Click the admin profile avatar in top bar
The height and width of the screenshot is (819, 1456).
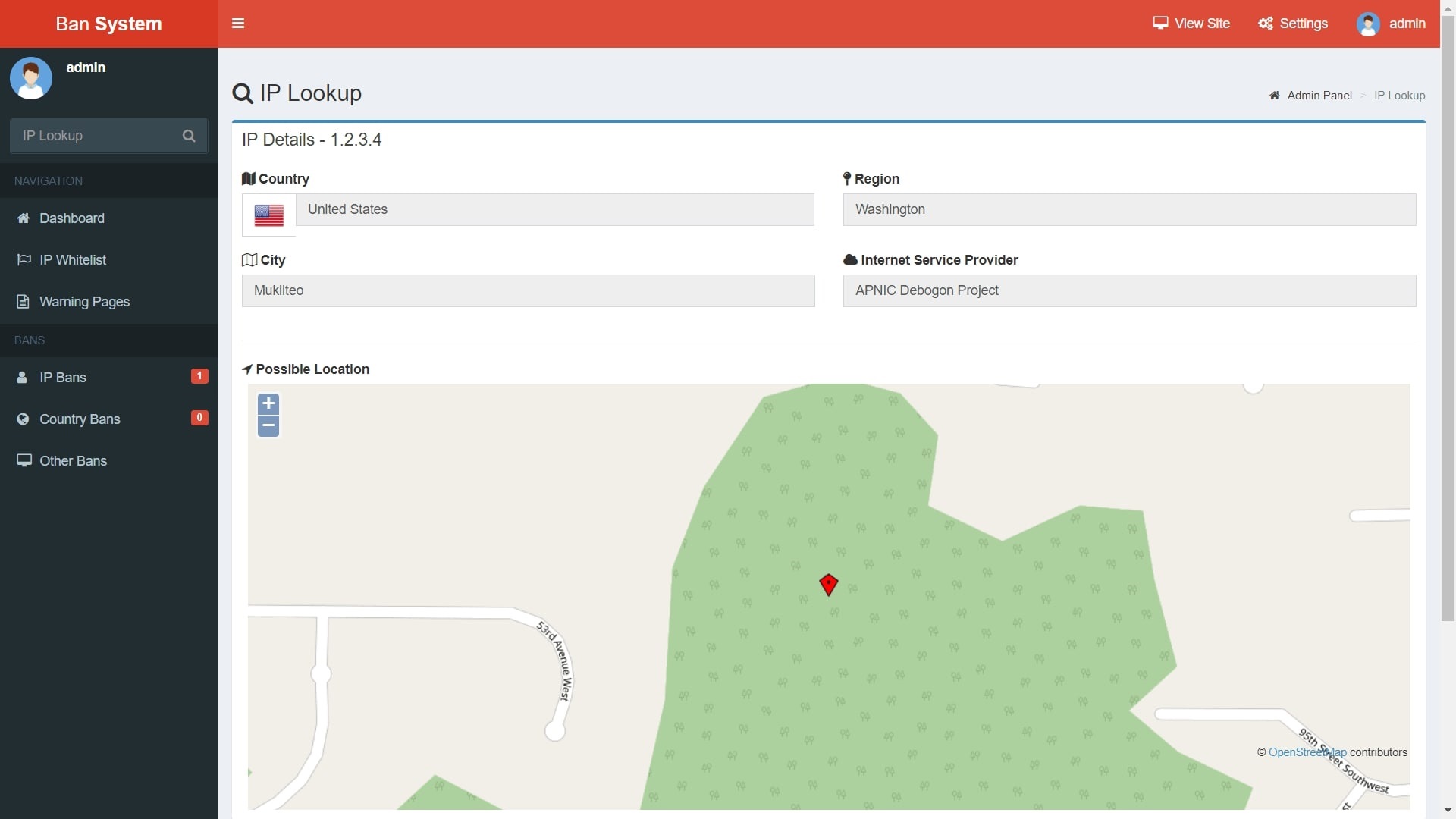[x=1370, y=24]
